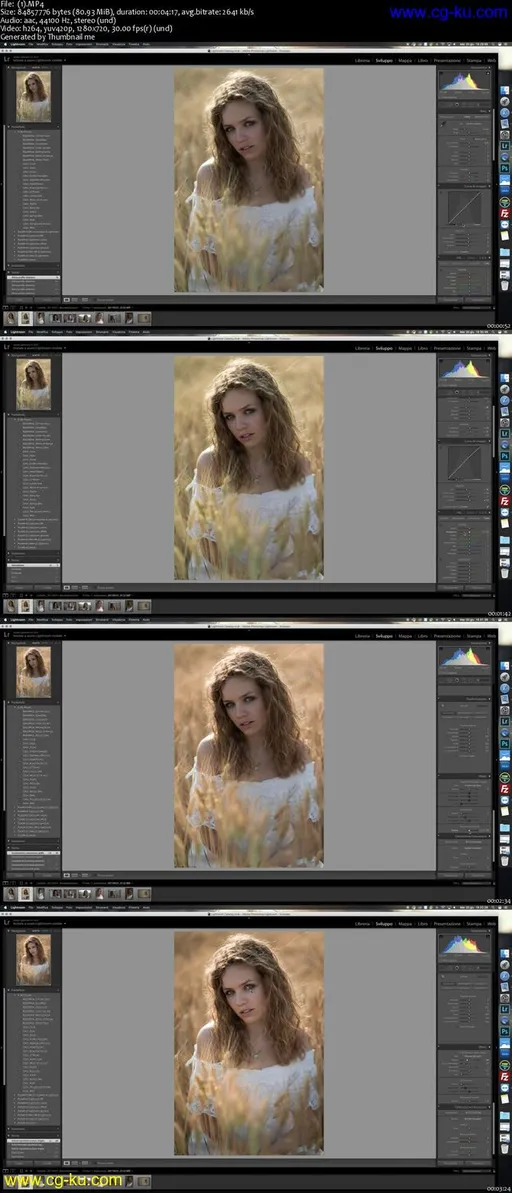
Task: Switch to Mappa module in the 00:00:52 frame
Action: 405,59
